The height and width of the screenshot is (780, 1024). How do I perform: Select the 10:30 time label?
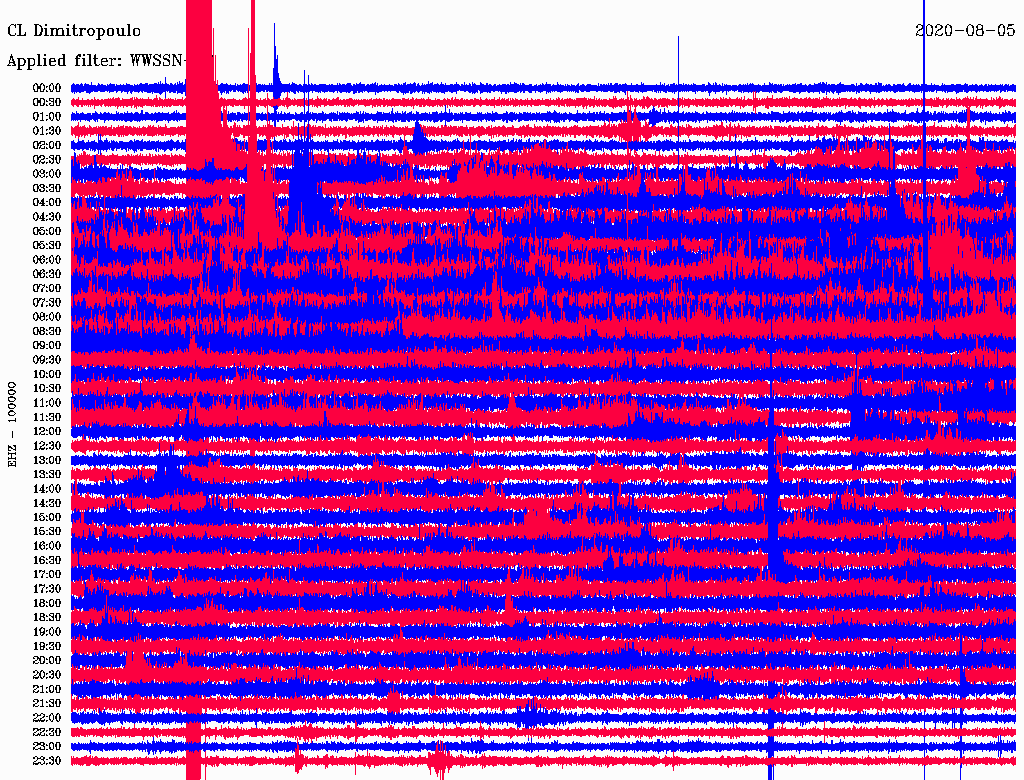(x=47, y=388)
